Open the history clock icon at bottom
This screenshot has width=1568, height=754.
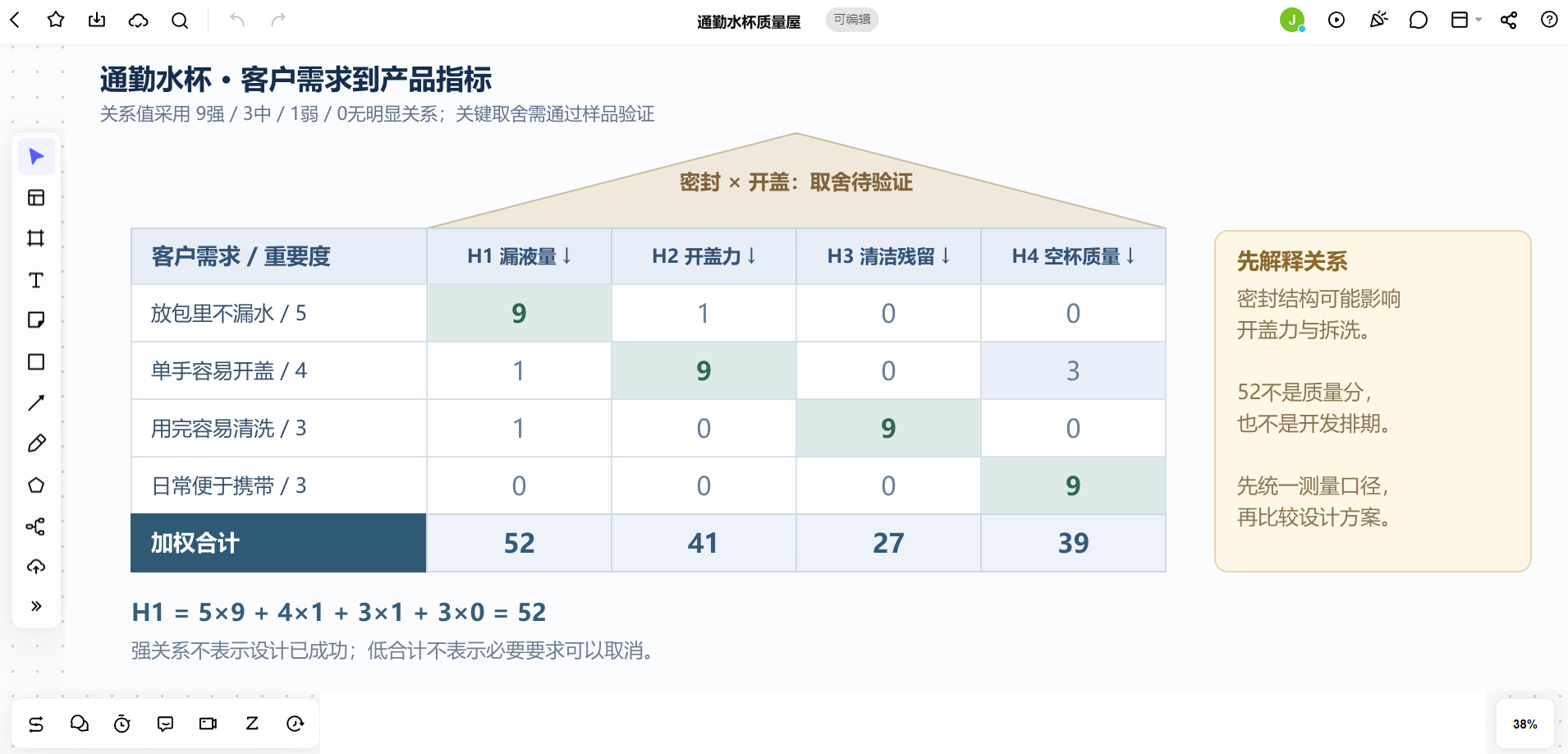(295, 724)
